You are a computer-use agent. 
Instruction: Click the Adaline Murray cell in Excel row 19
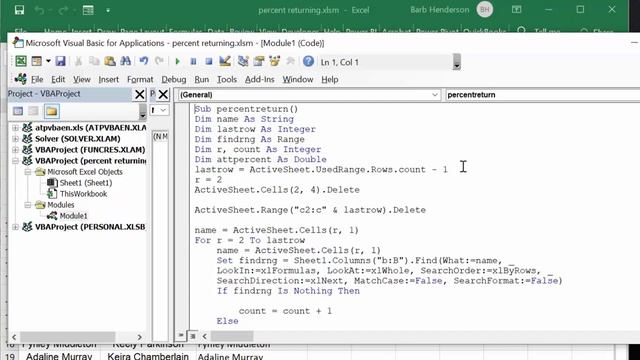pos(59,356)
